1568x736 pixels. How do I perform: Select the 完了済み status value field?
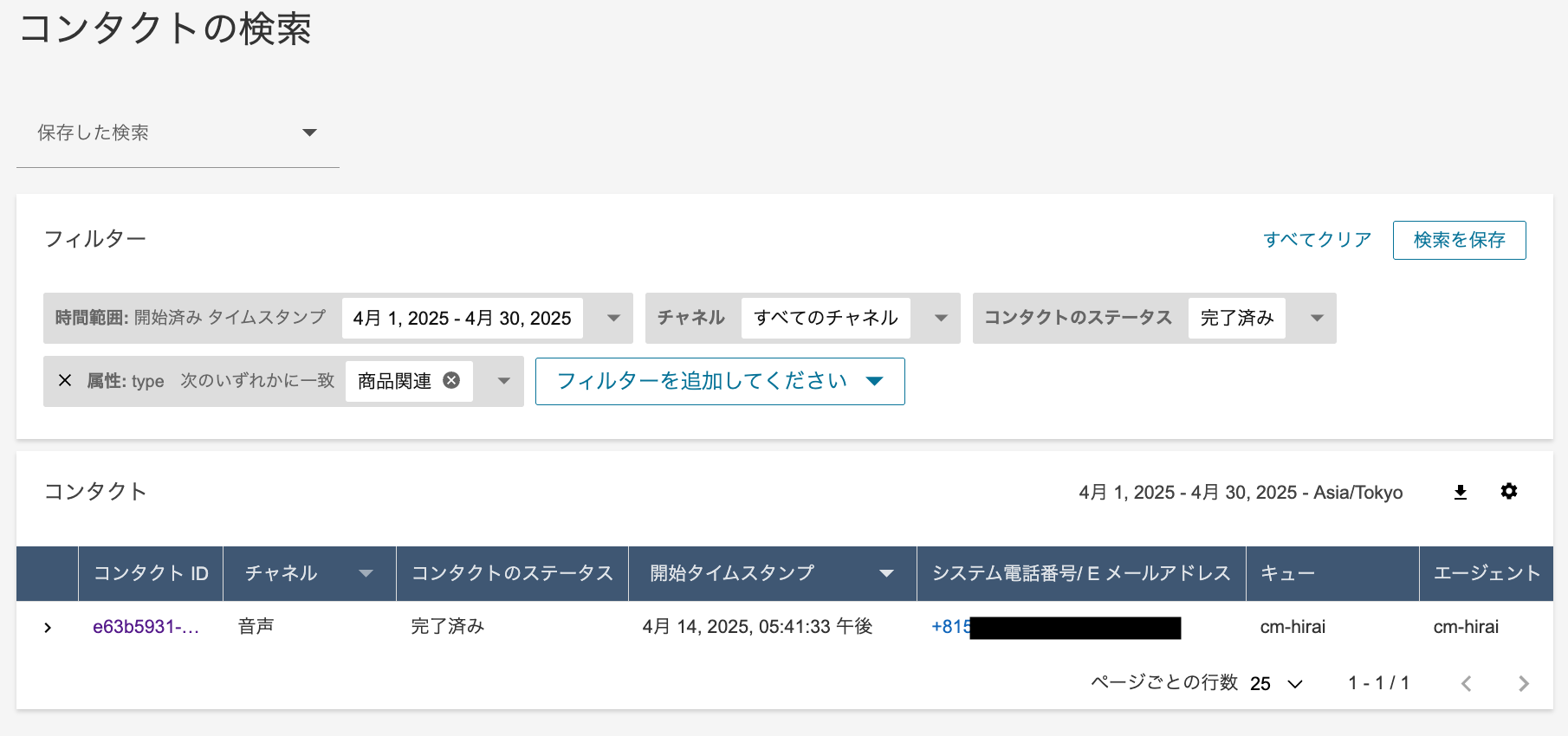[x=1237, y=318]
